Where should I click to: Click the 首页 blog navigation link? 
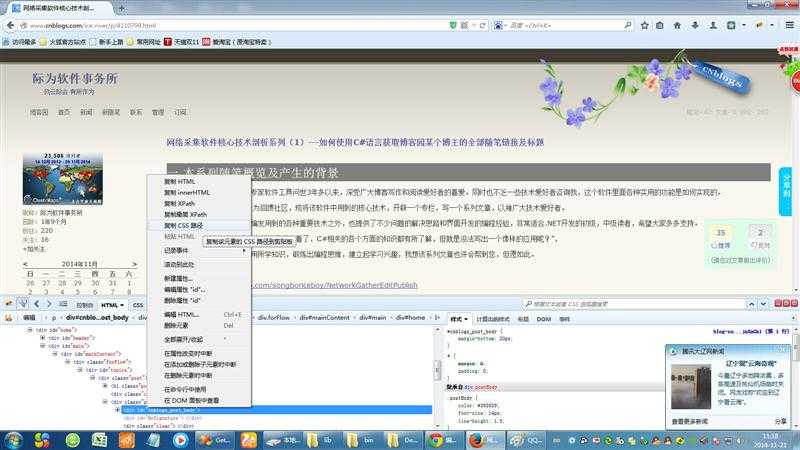pos(64,112)
